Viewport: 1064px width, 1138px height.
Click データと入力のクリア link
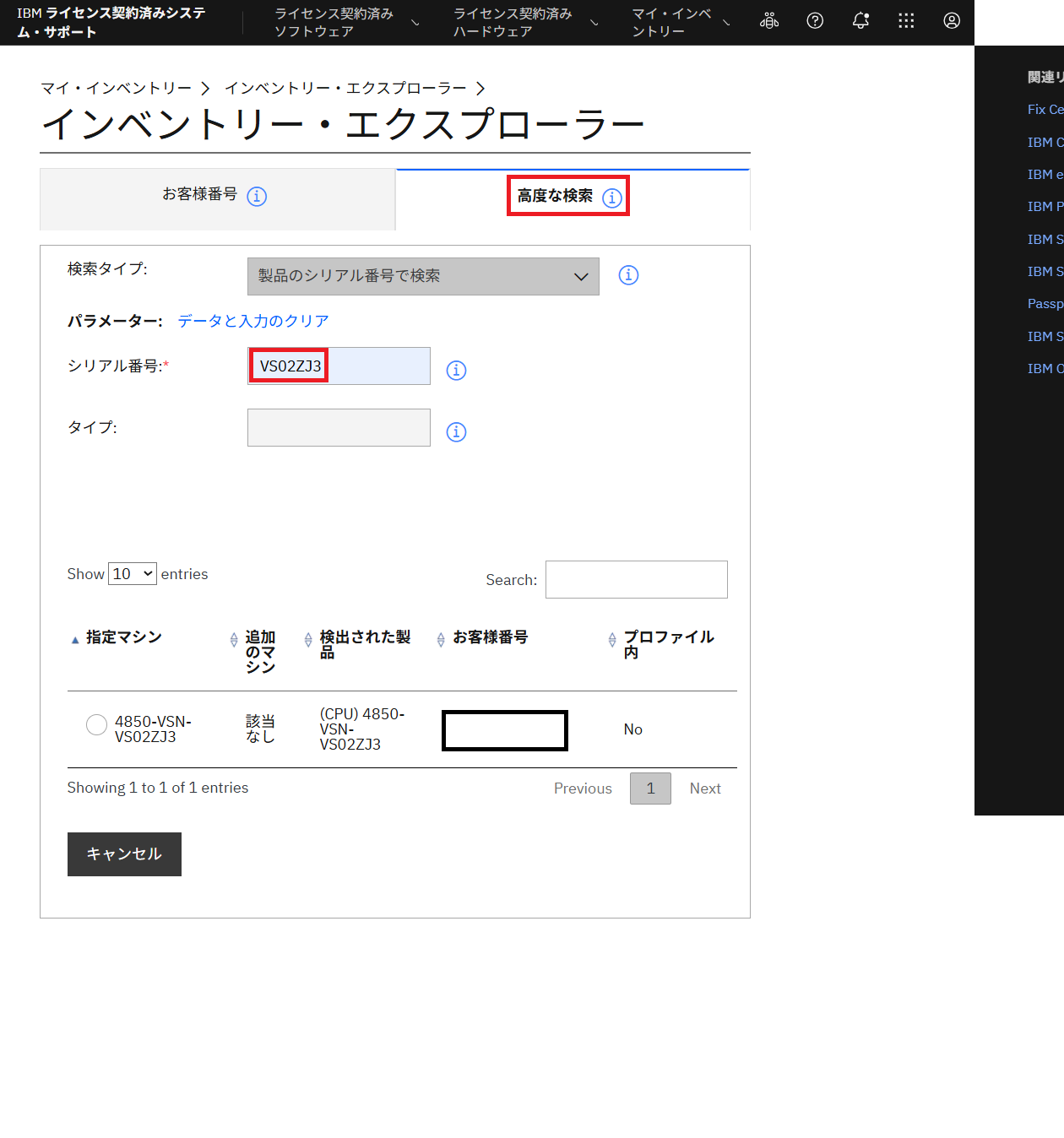point(253,321)
